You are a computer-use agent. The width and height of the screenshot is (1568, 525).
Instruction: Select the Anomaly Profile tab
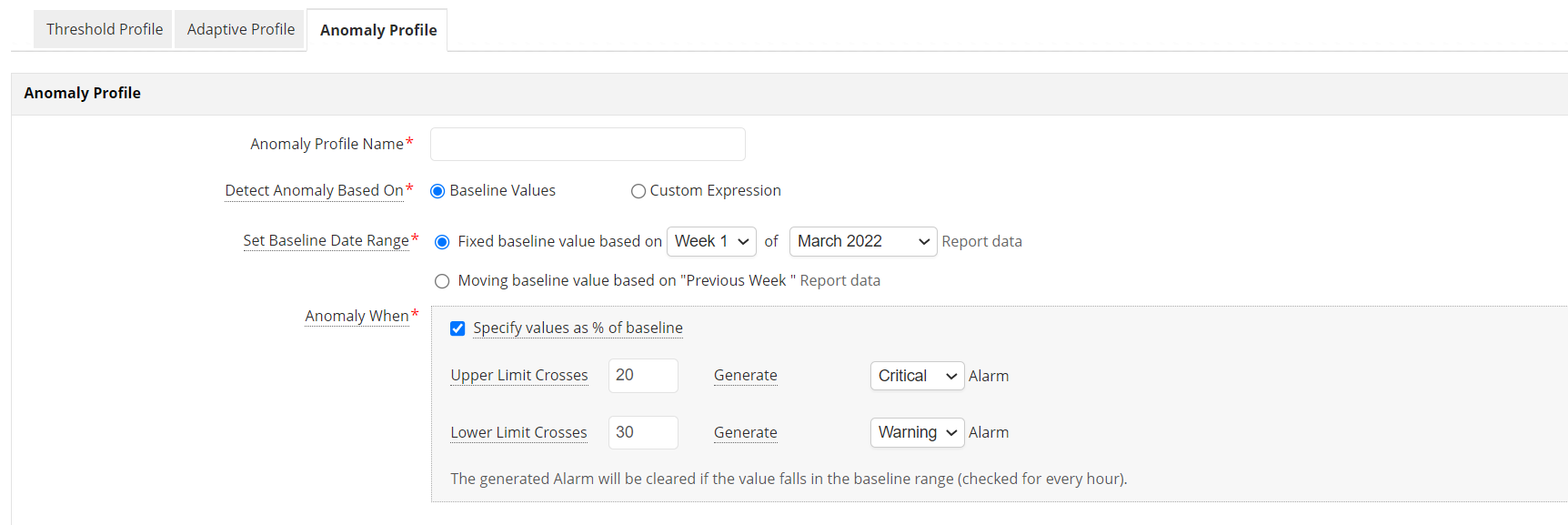(377, 29)
